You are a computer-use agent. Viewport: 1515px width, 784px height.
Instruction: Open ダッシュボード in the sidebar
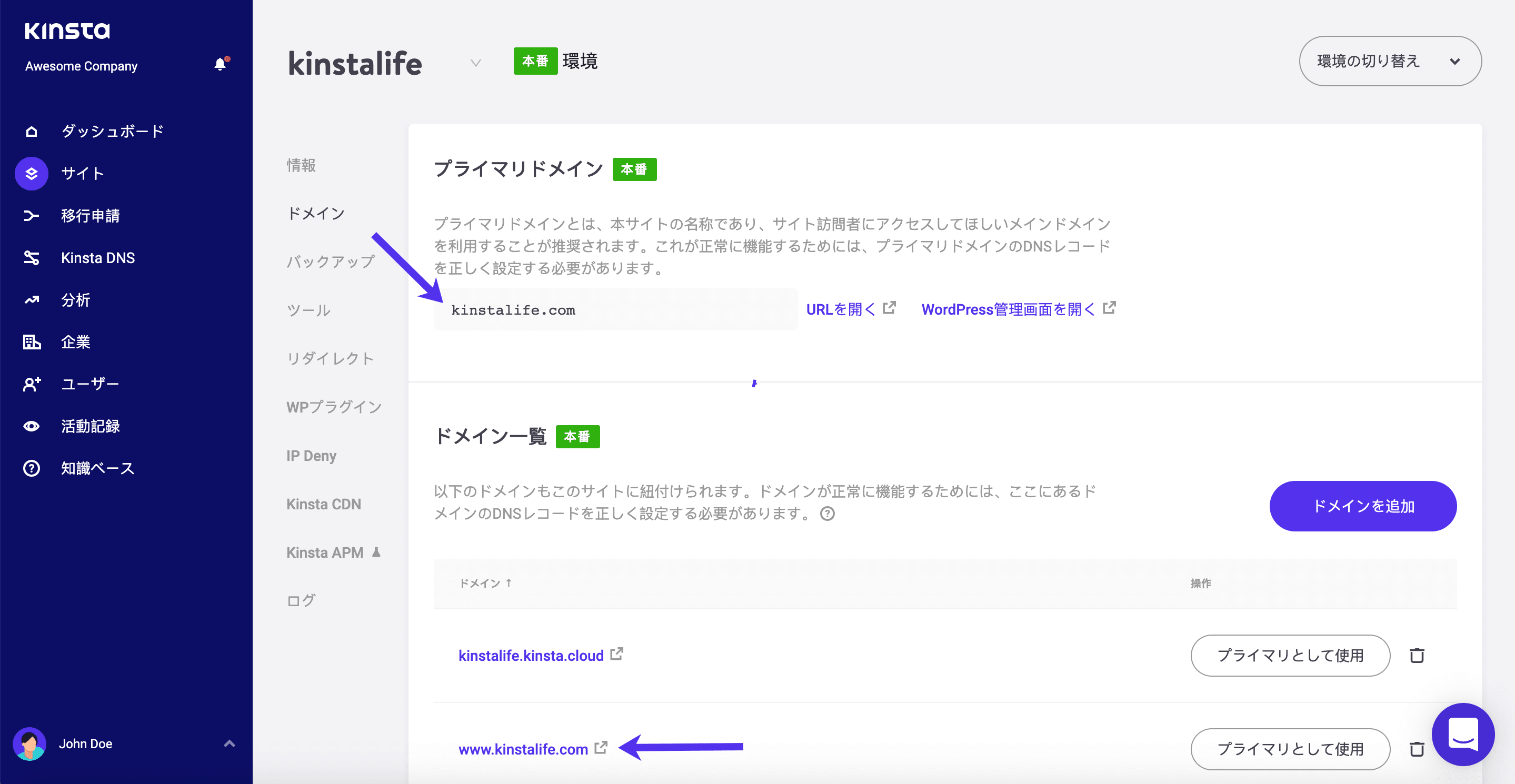(x=113, y=132)
